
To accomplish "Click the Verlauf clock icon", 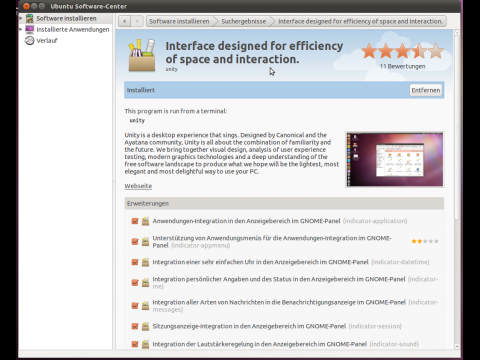I will point(30,40).
